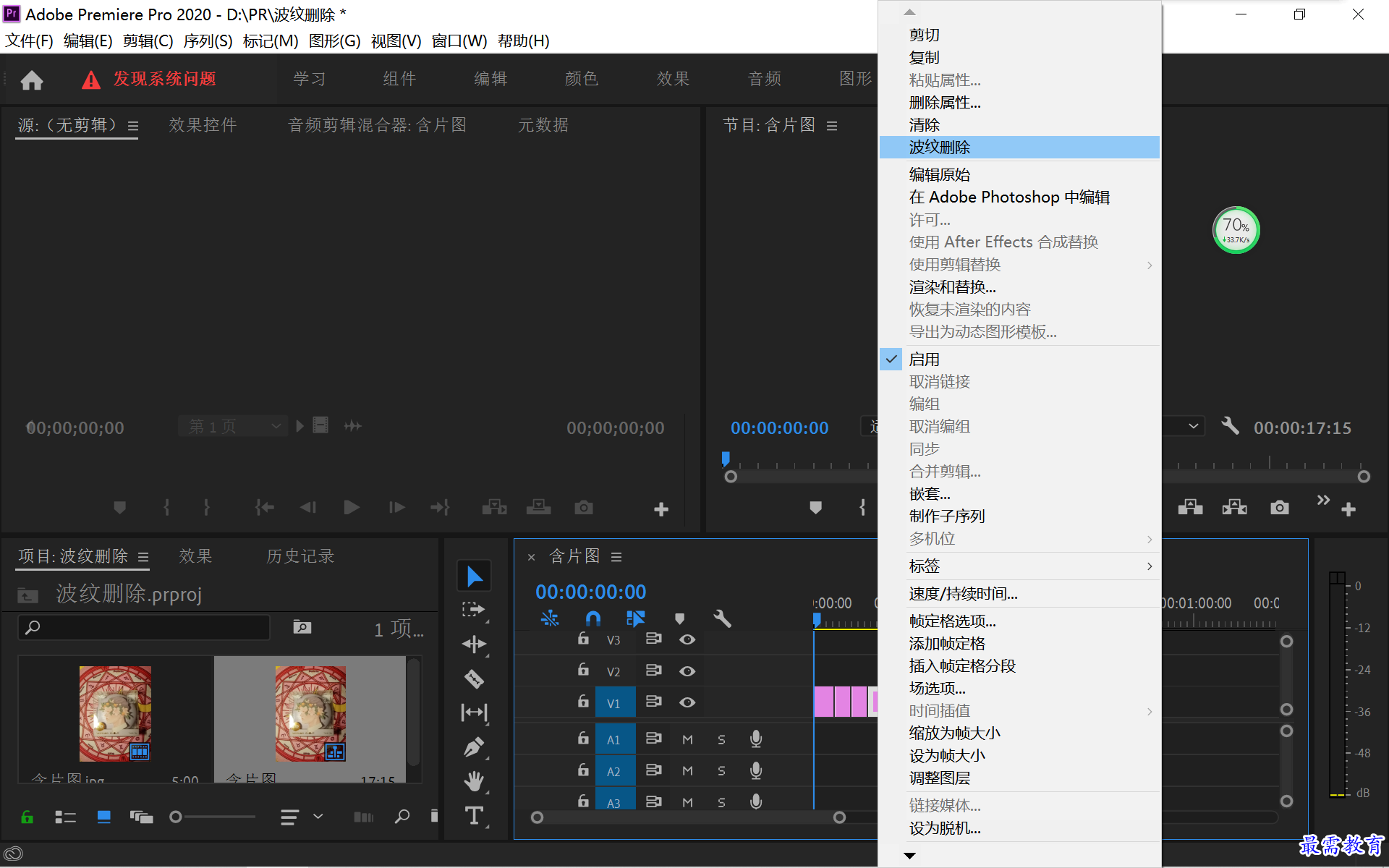This screenshot has width=1389, height=868.
Task: Toggle snap magnet in timeline
Action: point(593,618)
